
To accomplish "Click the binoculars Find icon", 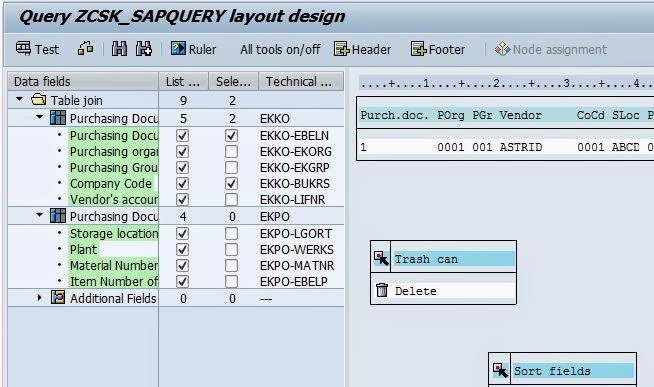I will click(119, 49).
